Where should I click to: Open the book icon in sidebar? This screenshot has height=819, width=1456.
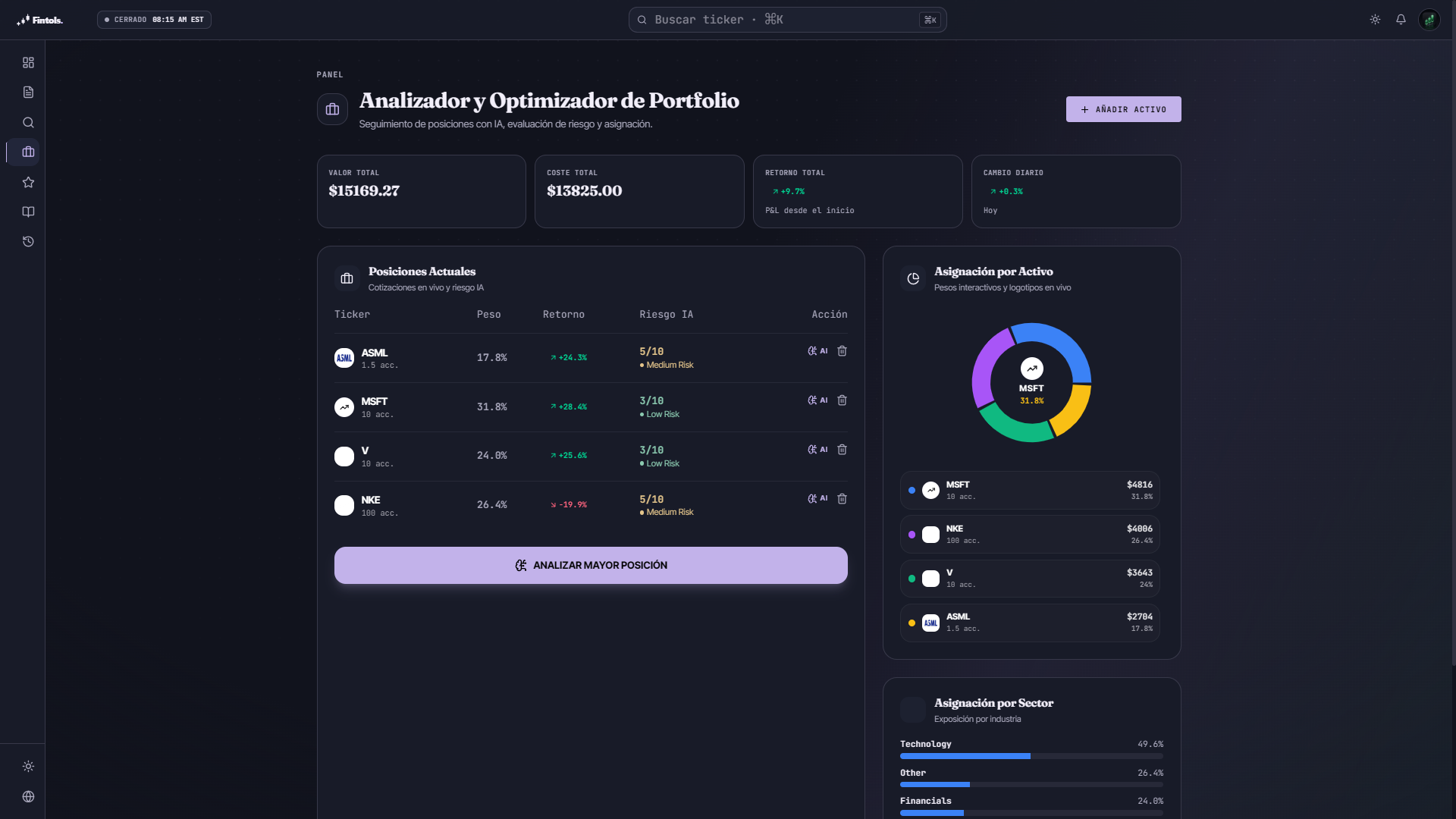[28, 212]
